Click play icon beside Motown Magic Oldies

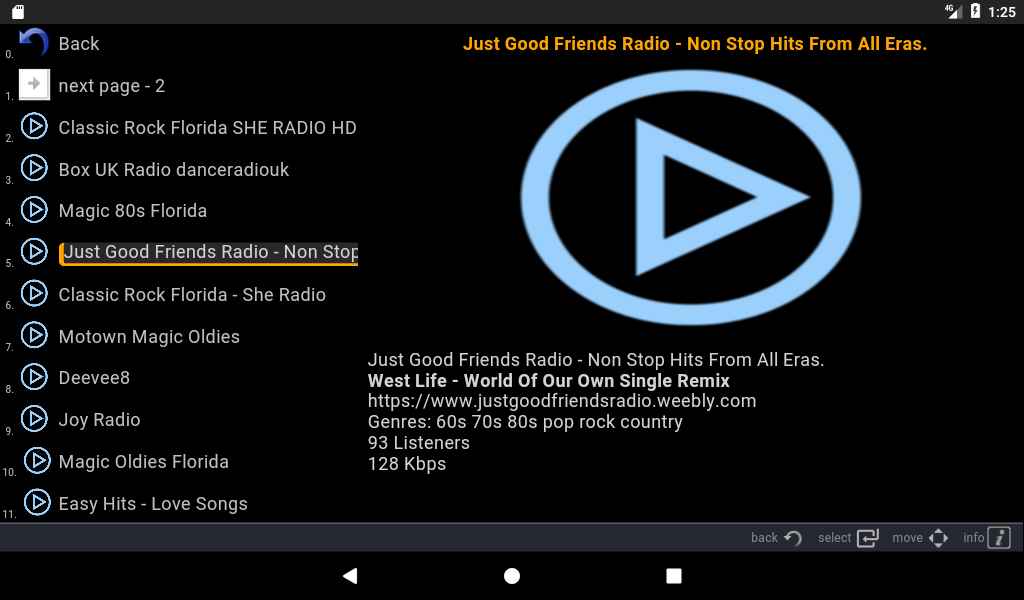pyautogui.click(x=34, y=335)
